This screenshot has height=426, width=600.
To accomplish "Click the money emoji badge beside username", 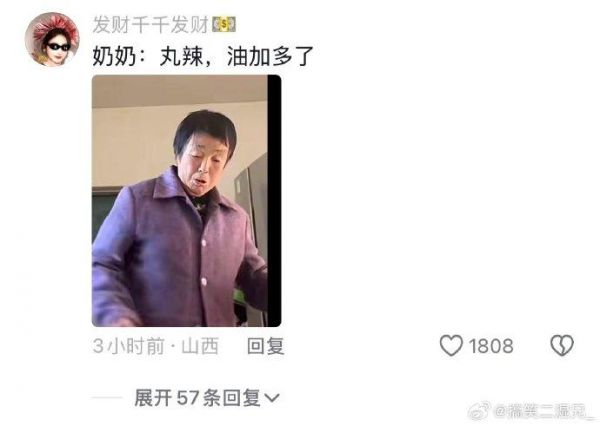I will [224, 25].
